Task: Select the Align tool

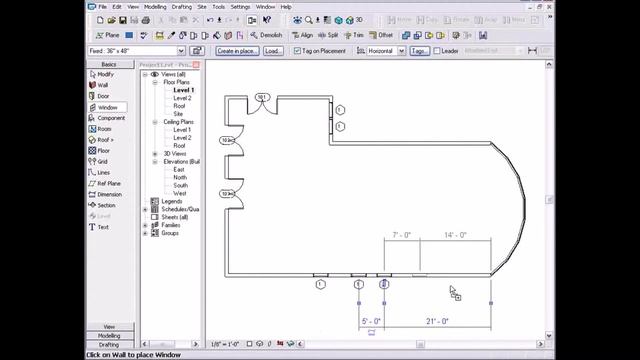Action: (x=302, y=36)
